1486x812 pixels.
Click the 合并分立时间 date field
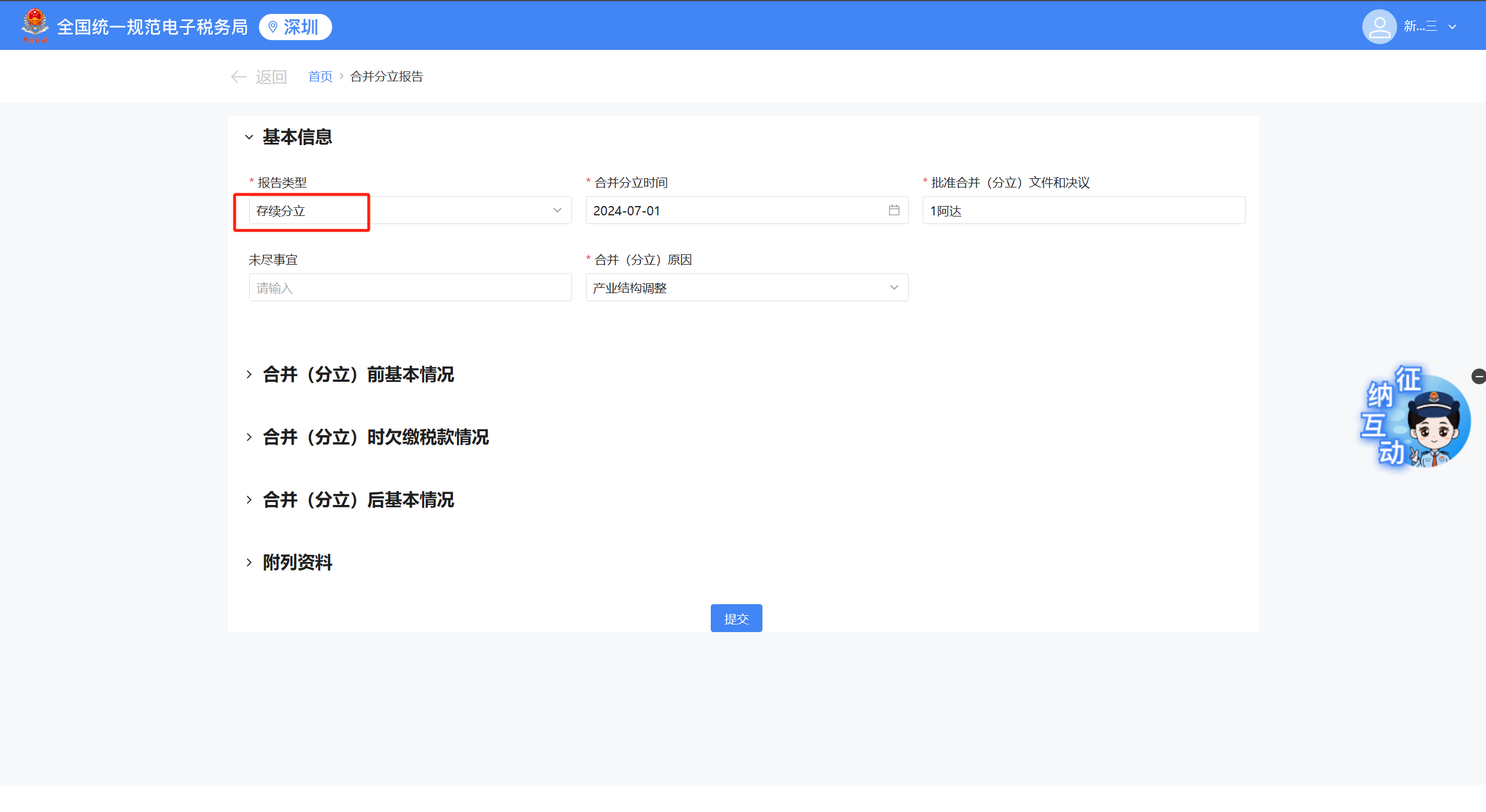point(747,210)
